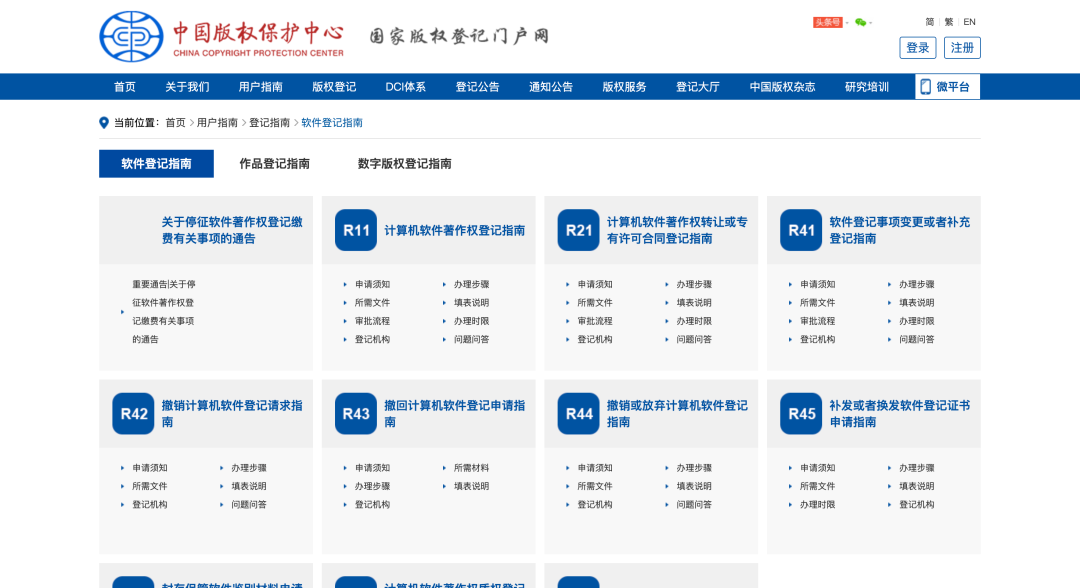Screen dimensions: 1080x588
Task: Click the China Copyright Protection Center logo
Action: coord(222,36)
